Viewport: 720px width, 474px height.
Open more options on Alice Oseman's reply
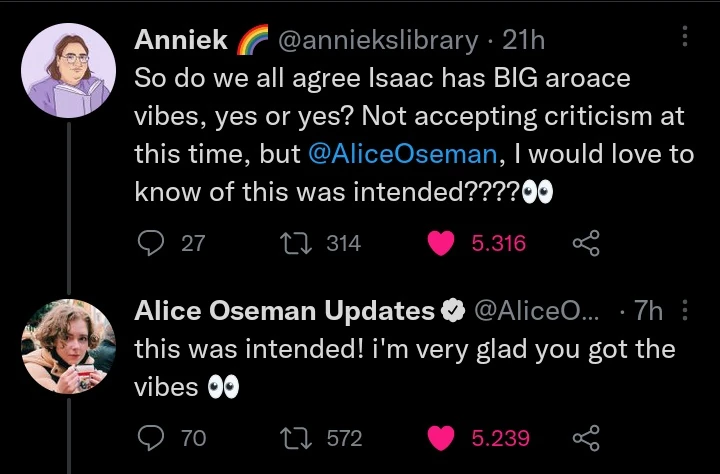685,311
